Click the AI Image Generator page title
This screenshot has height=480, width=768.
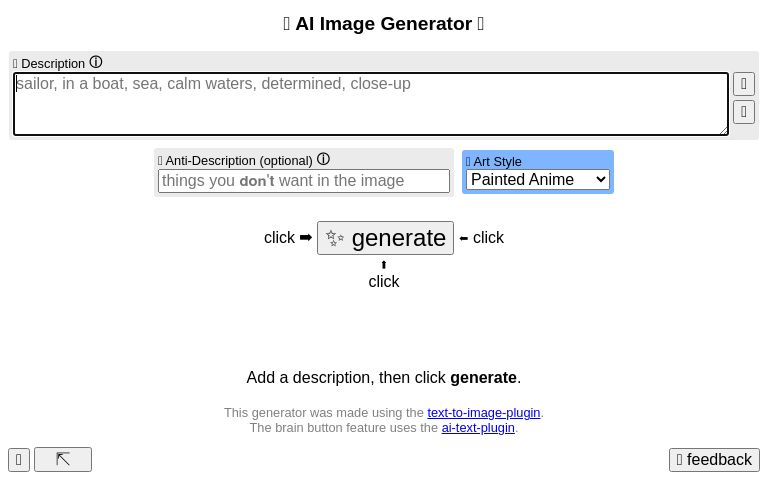[x=384, y=24]
